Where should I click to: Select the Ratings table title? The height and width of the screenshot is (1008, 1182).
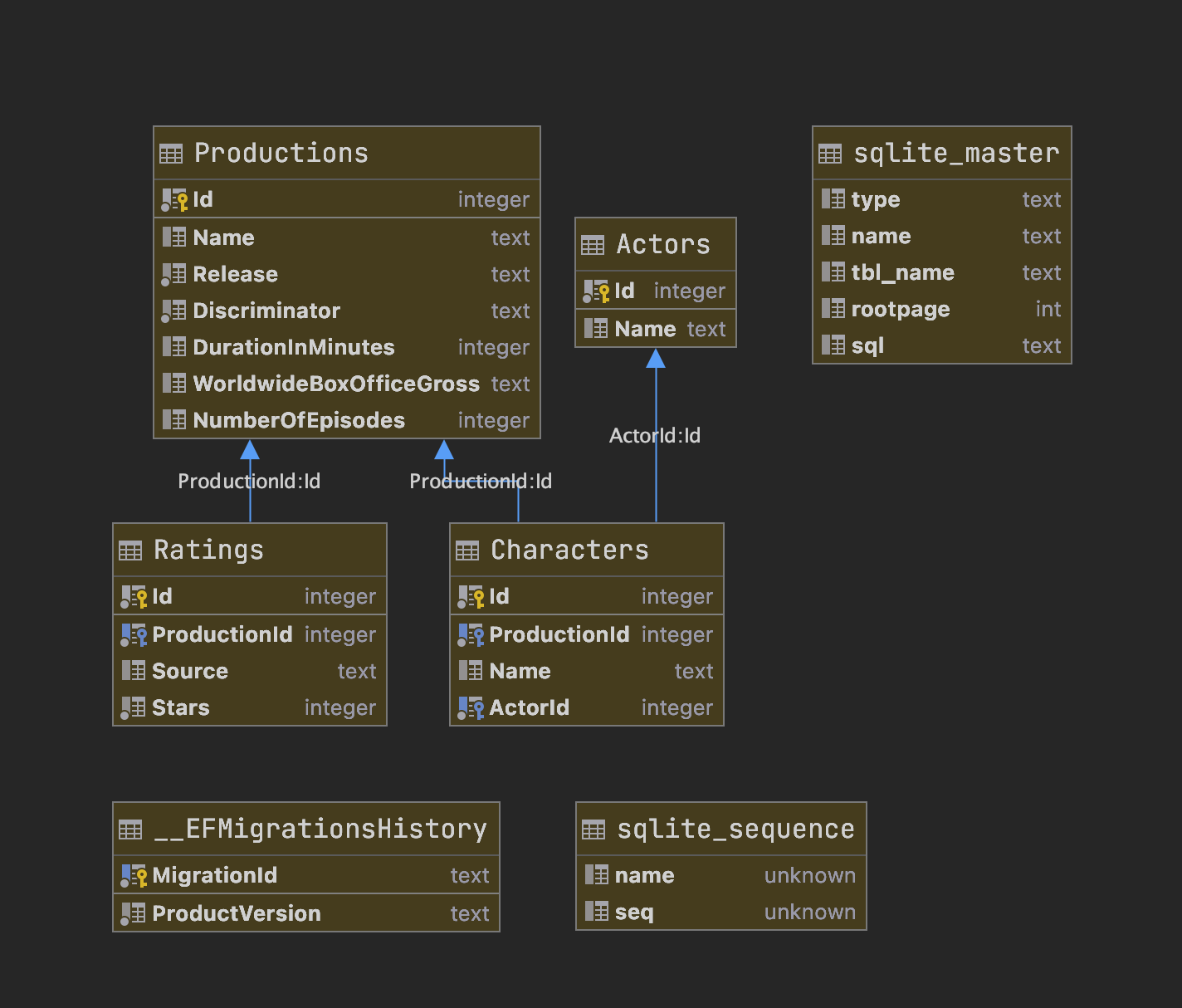208,550
